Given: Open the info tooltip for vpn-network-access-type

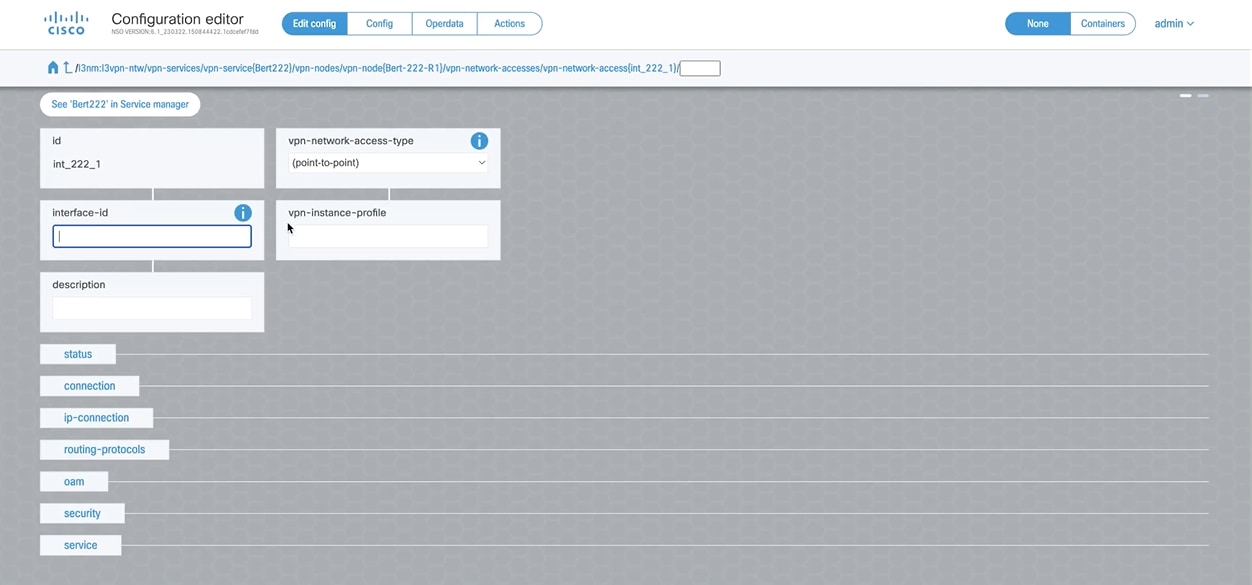Looking at the screenshot, I should (479, 140).
